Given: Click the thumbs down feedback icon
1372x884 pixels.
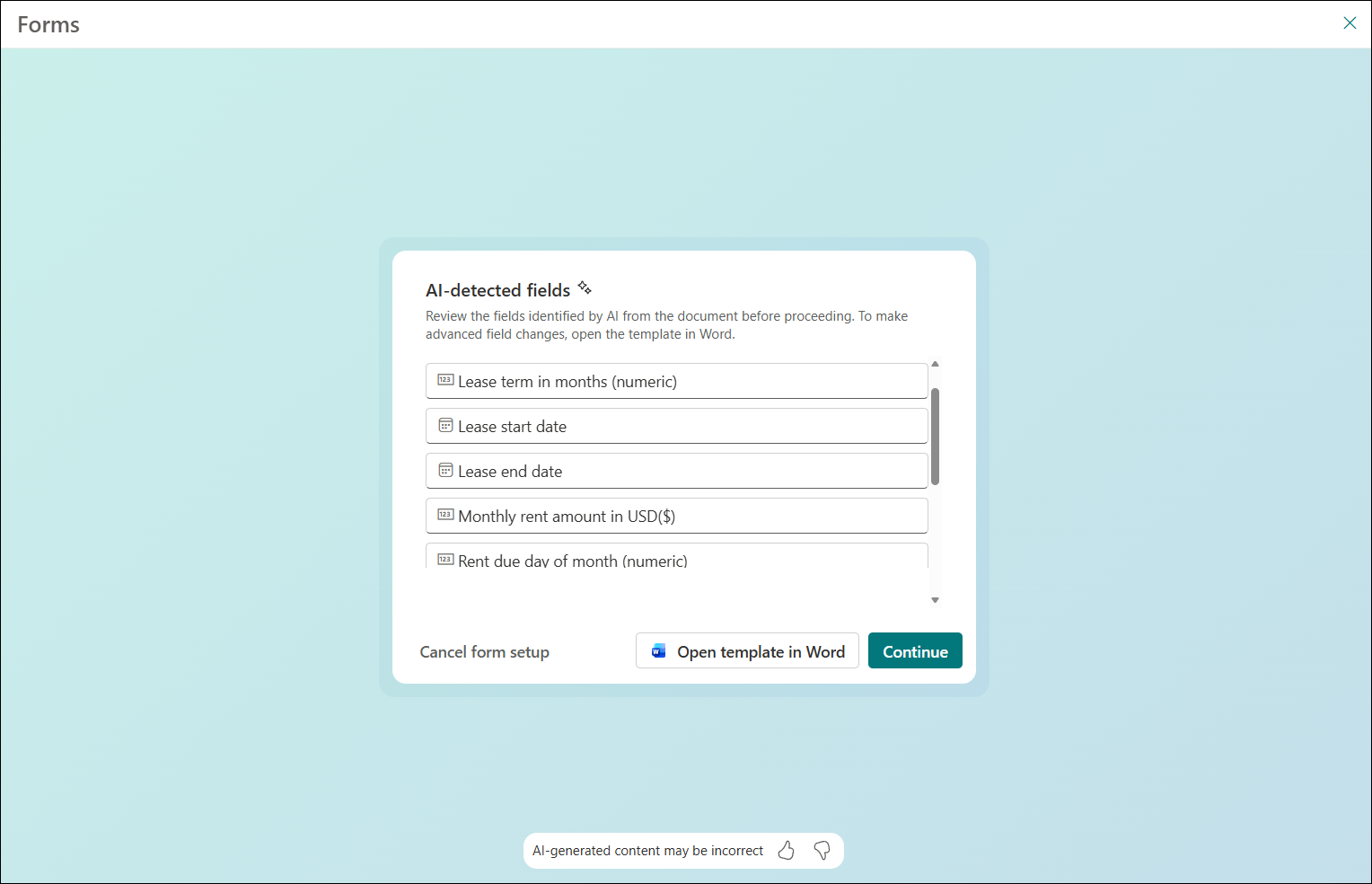Looking at the screenshot, I should [x=822, y=850].
